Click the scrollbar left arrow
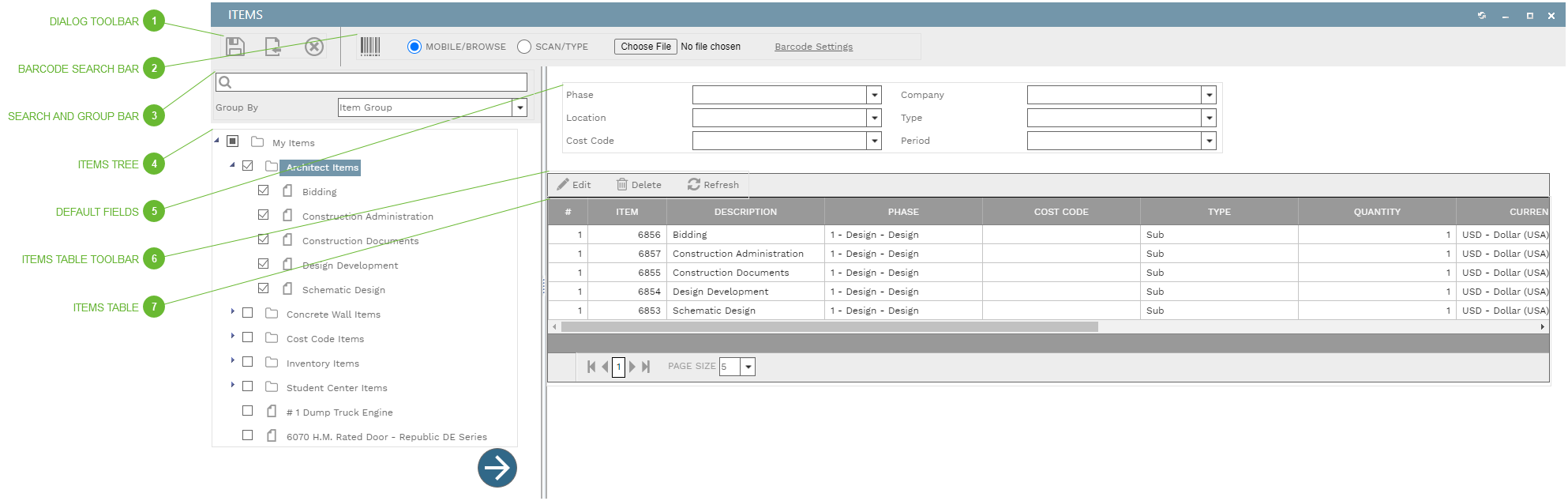Image resolution: width=1568 pixels, height=501 pixels. [x=554, y=326]
